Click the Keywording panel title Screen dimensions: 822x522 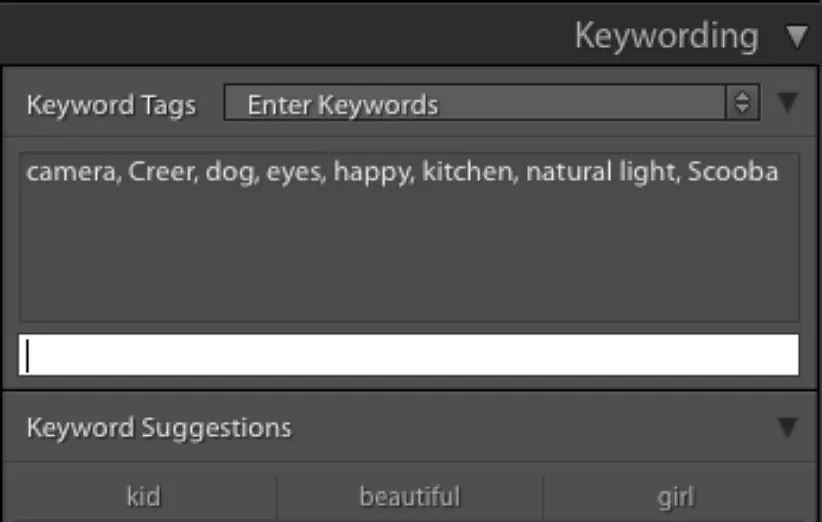click(x=666, y=37)
